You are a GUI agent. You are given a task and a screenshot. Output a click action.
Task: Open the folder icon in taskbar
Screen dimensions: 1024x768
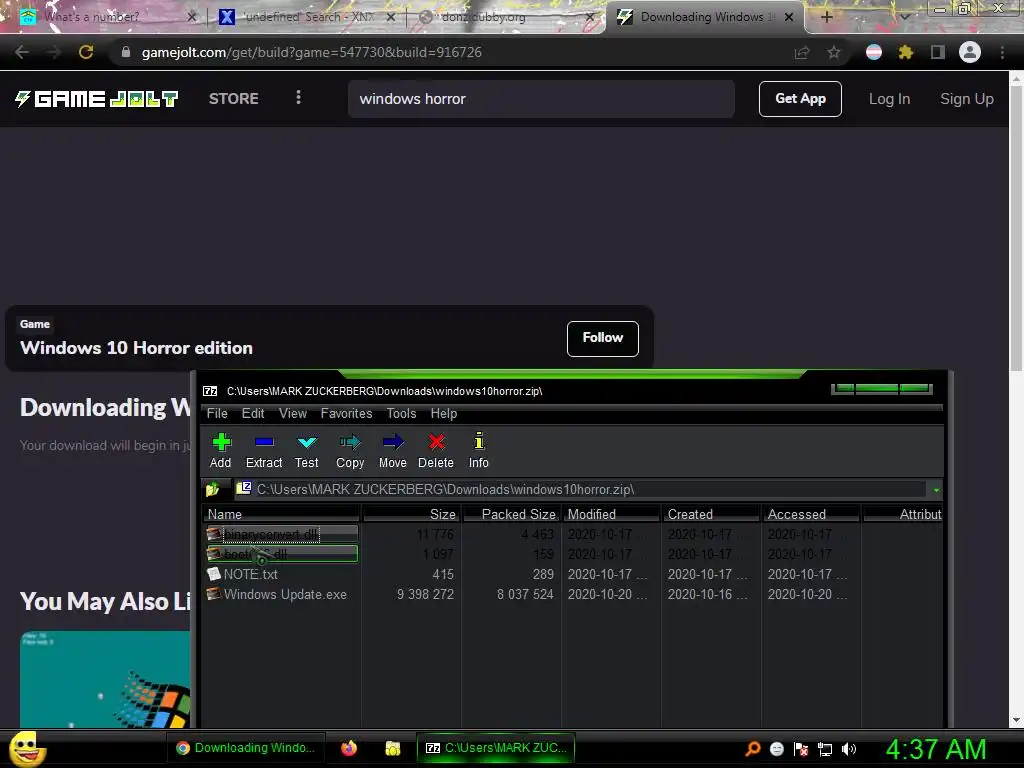pyautogui.click(x=392, y=748)
